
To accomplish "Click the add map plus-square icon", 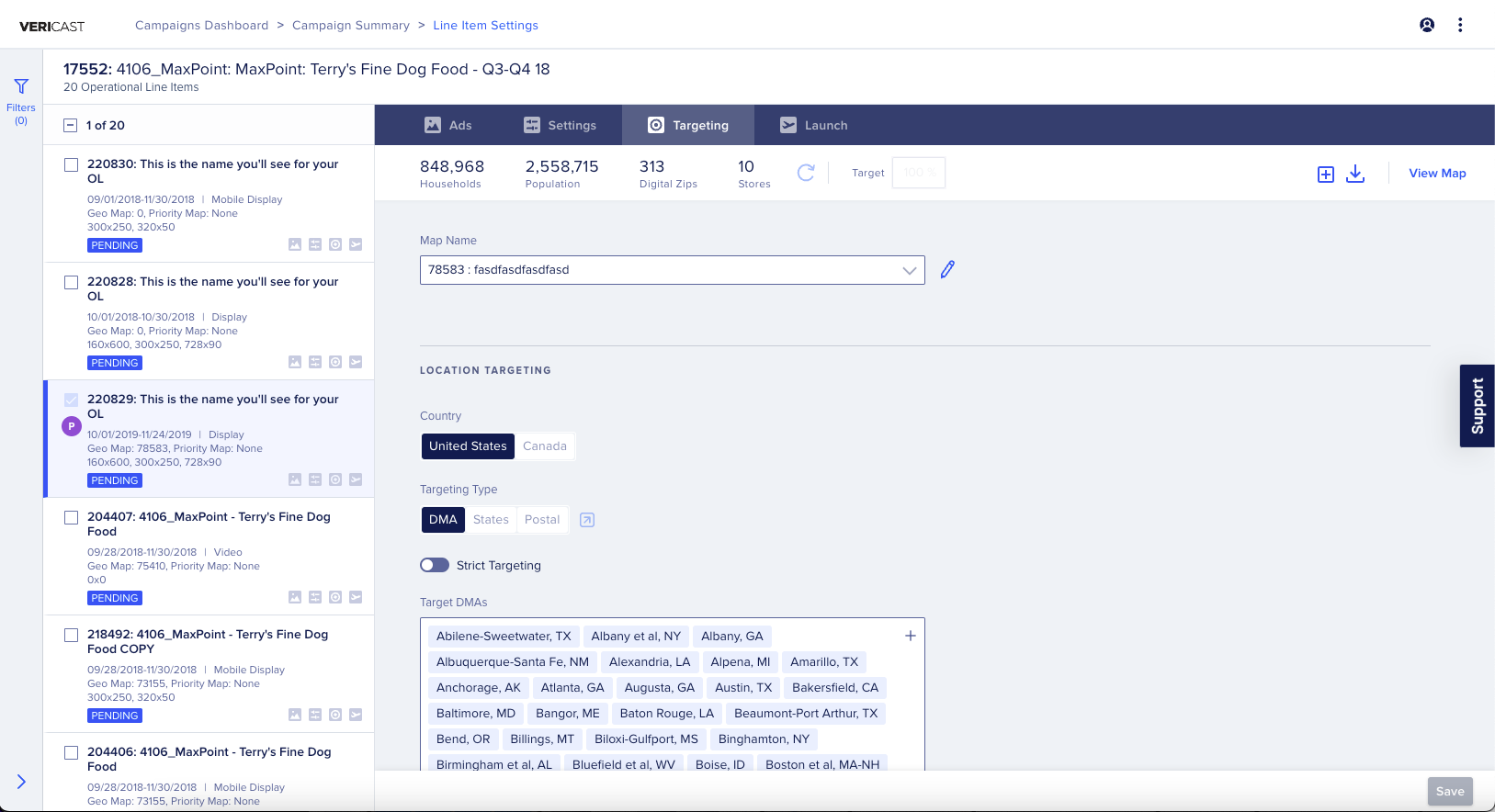I will click(x=1326, y=174).
